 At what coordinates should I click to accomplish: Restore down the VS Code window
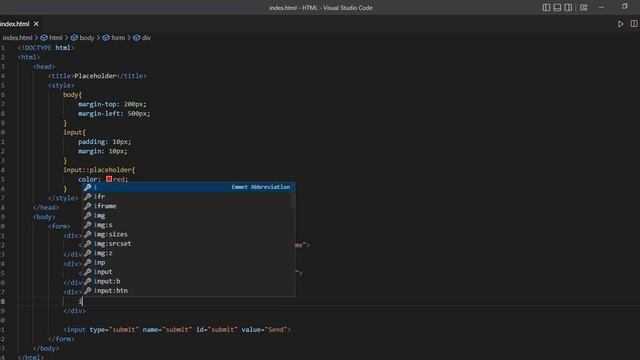[x=624, y=7]
